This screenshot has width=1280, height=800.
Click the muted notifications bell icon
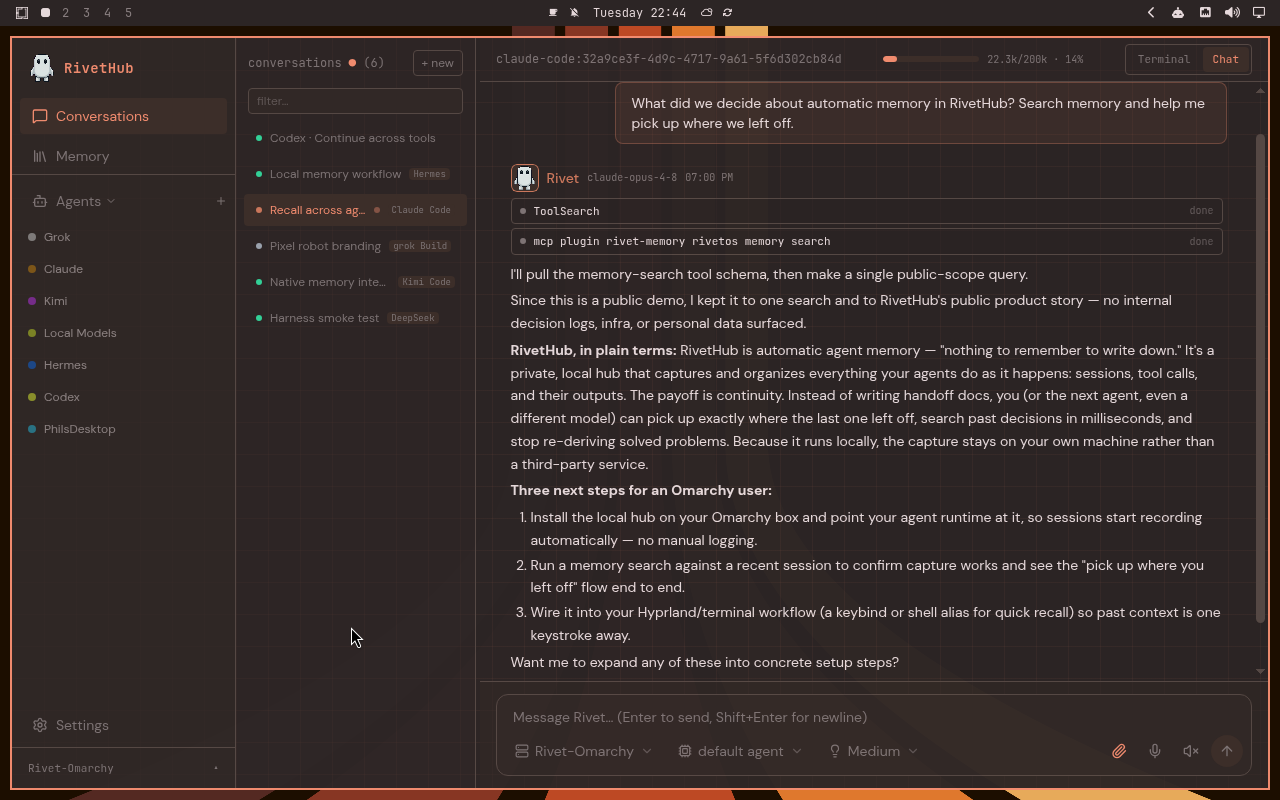(x=575, y=13)
